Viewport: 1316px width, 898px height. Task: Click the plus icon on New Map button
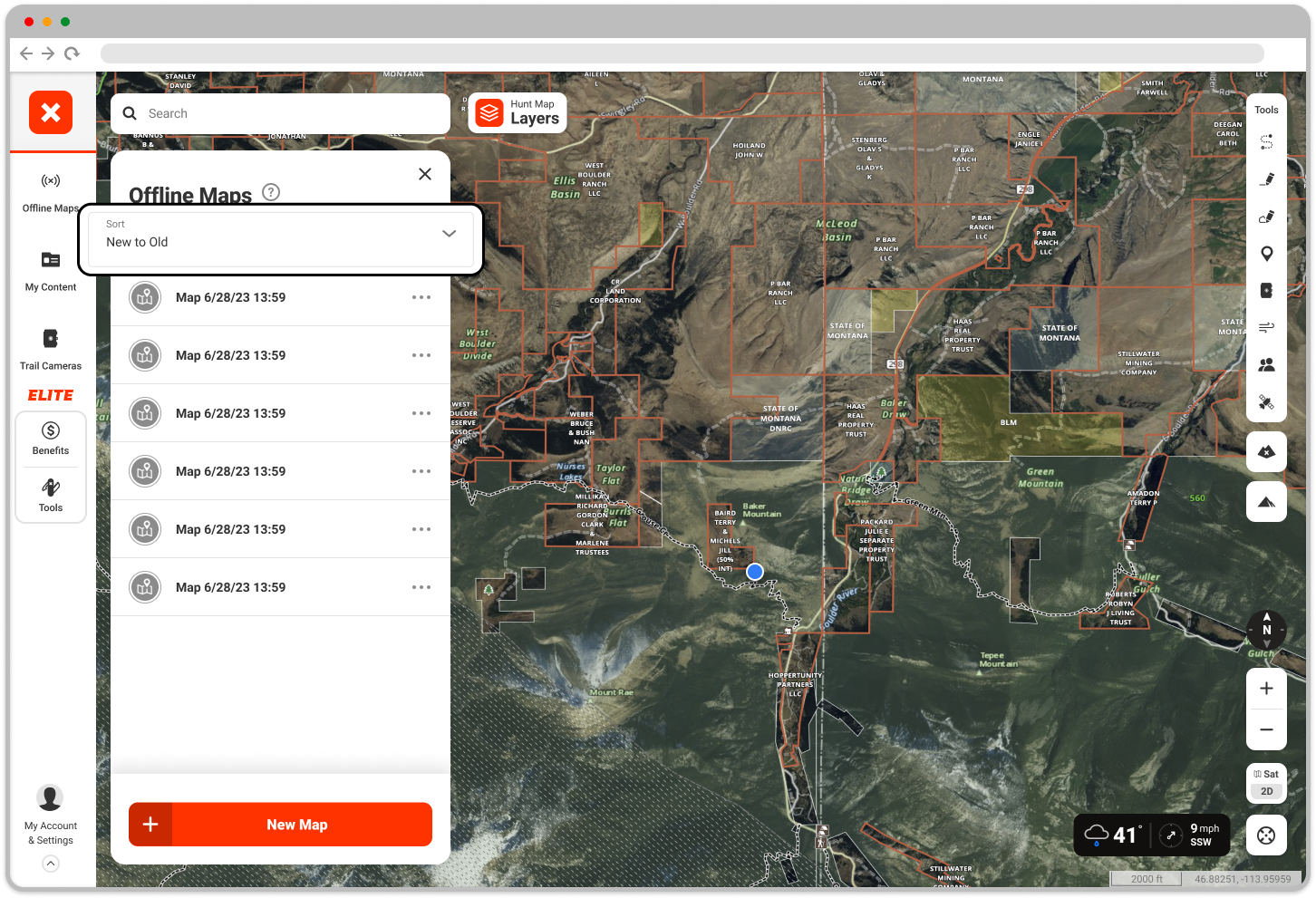point(150,825)
